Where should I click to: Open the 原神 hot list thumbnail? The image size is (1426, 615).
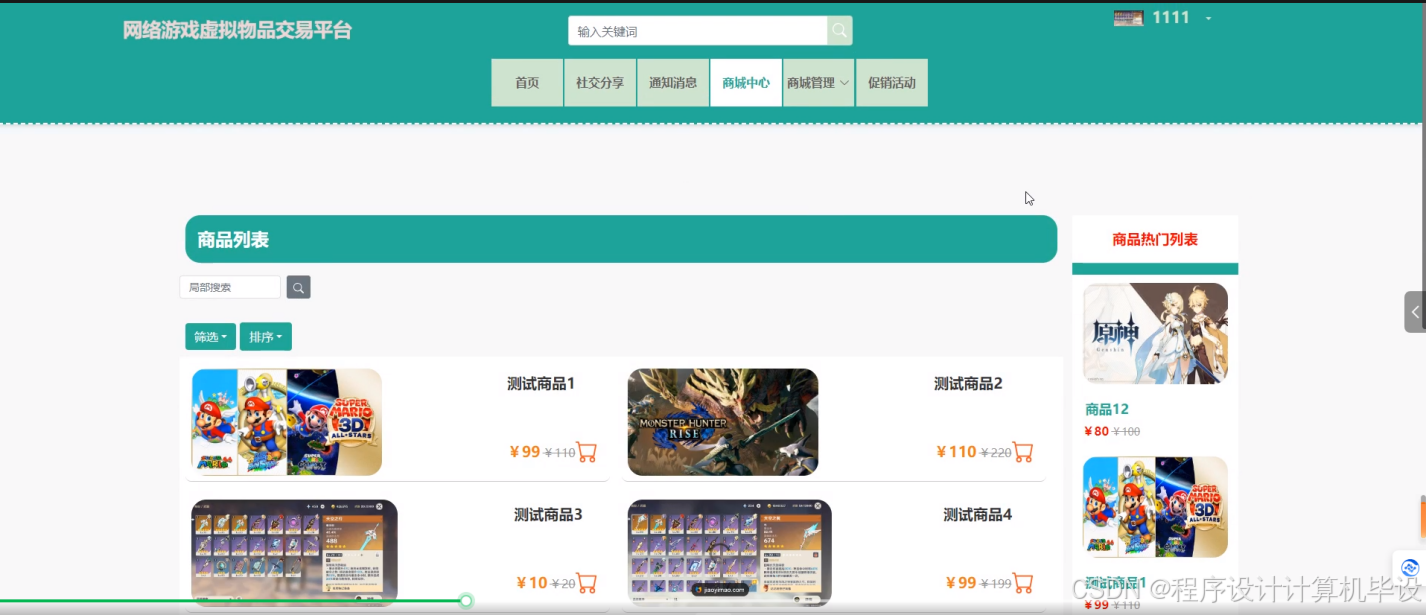coord(1155,334)
